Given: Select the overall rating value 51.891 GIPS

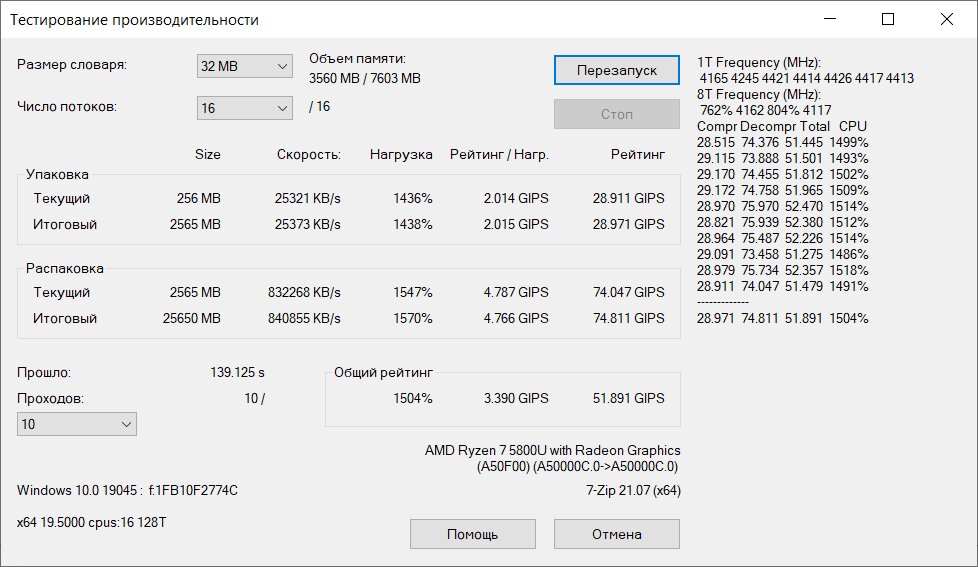Looking at the screenshot, I should click(628, 398).
